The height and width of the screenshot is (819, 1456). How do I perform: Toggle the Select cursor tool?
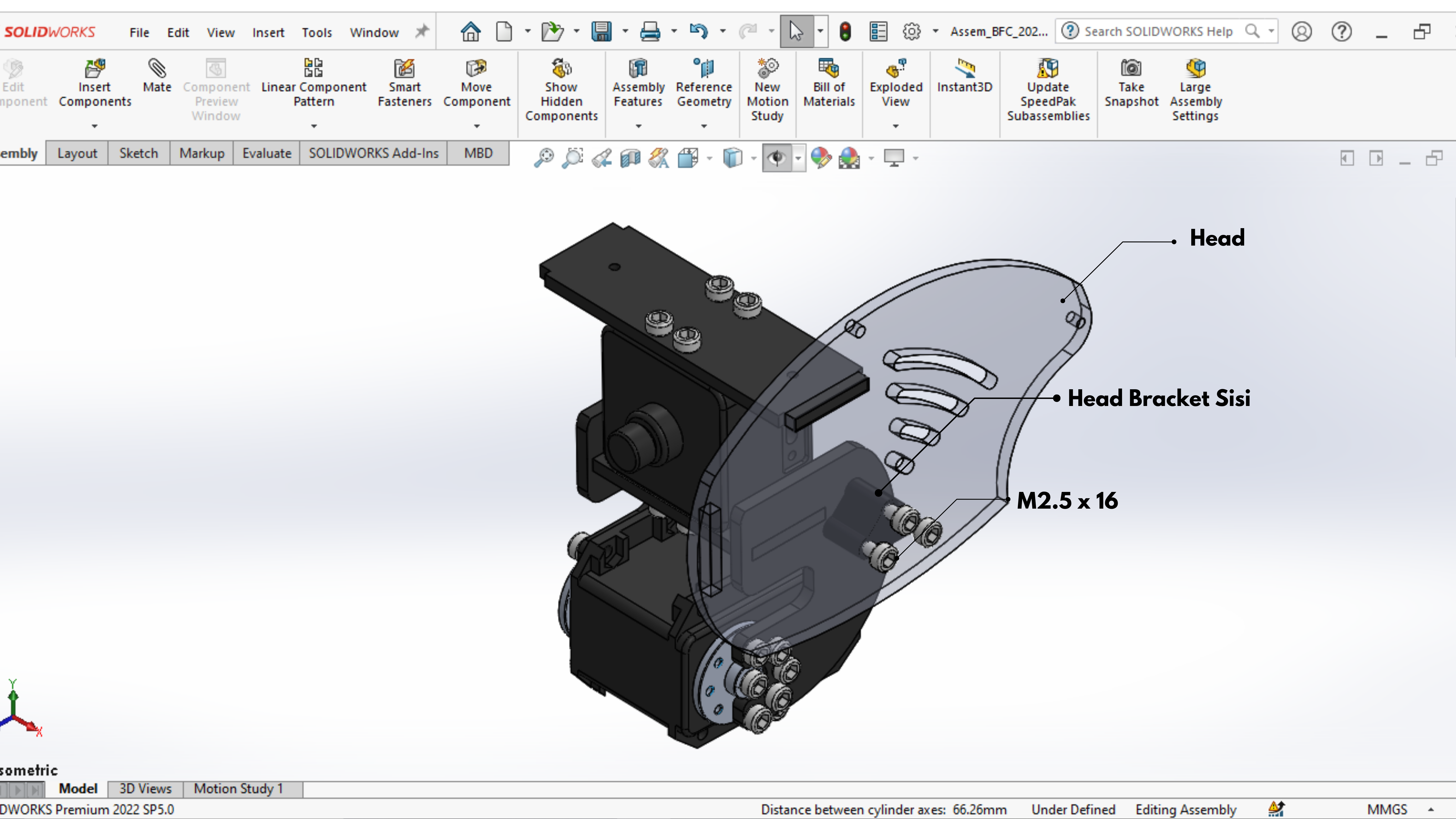pos(796,31)
